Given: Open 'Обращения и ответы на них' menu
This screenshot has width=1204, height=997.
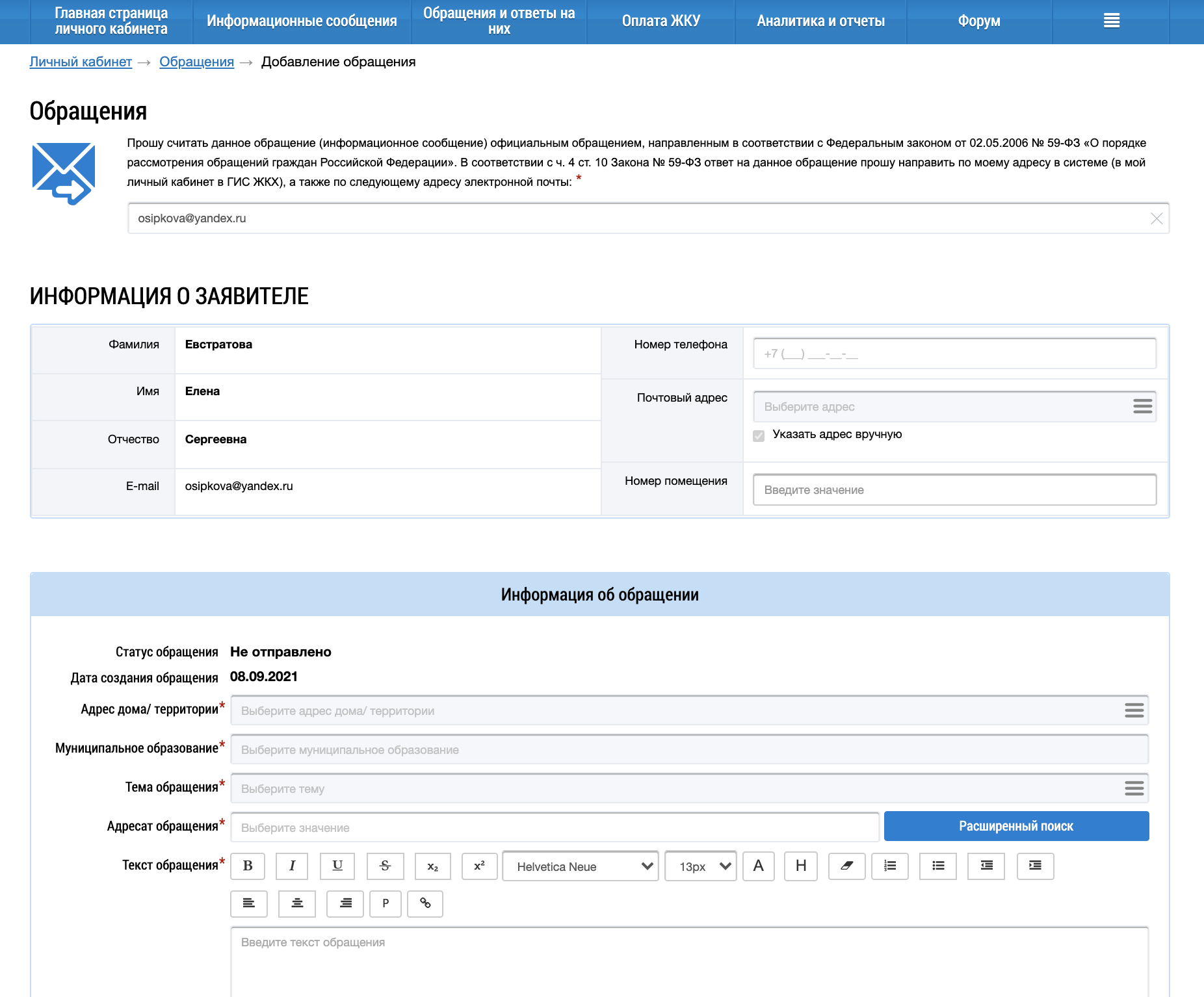Looking at the screenshot, I should click(x=499, y=21).
